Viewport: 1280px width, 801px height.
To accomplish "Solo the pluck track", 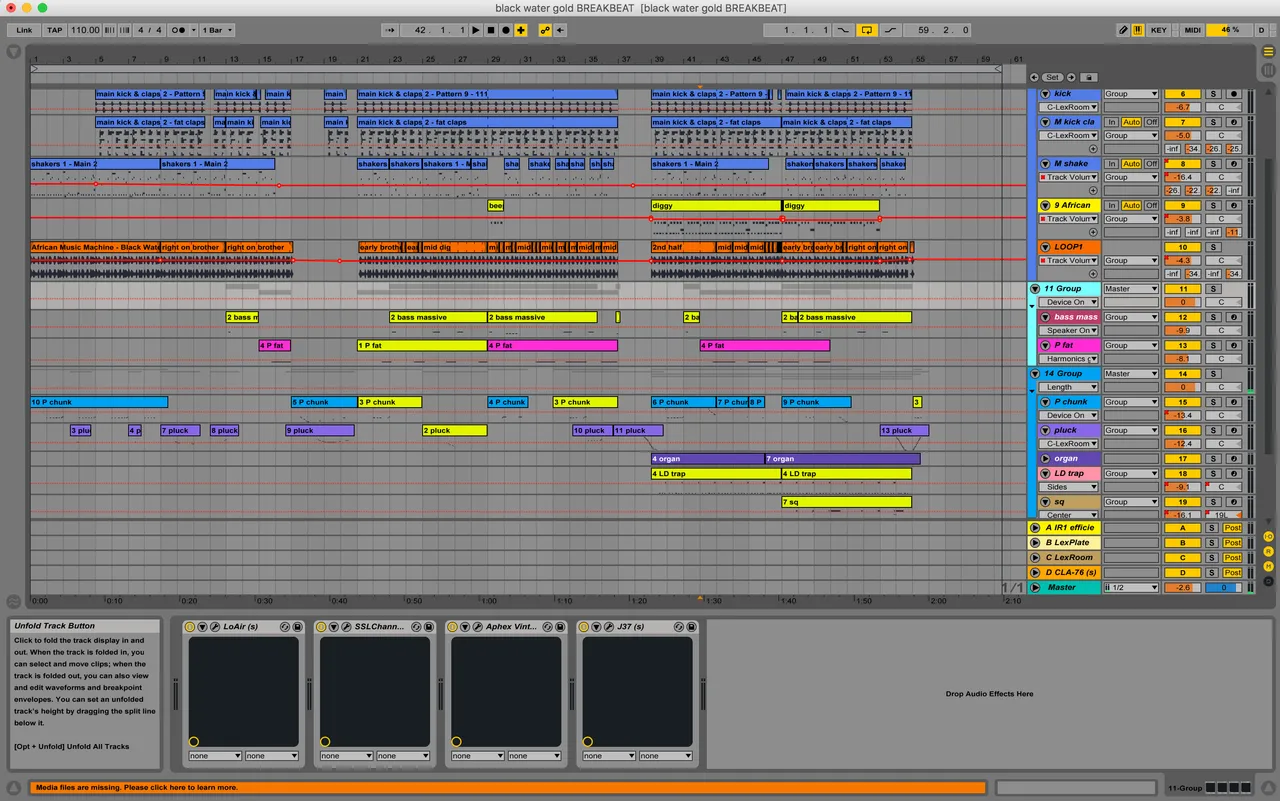I will [1212, 431].
